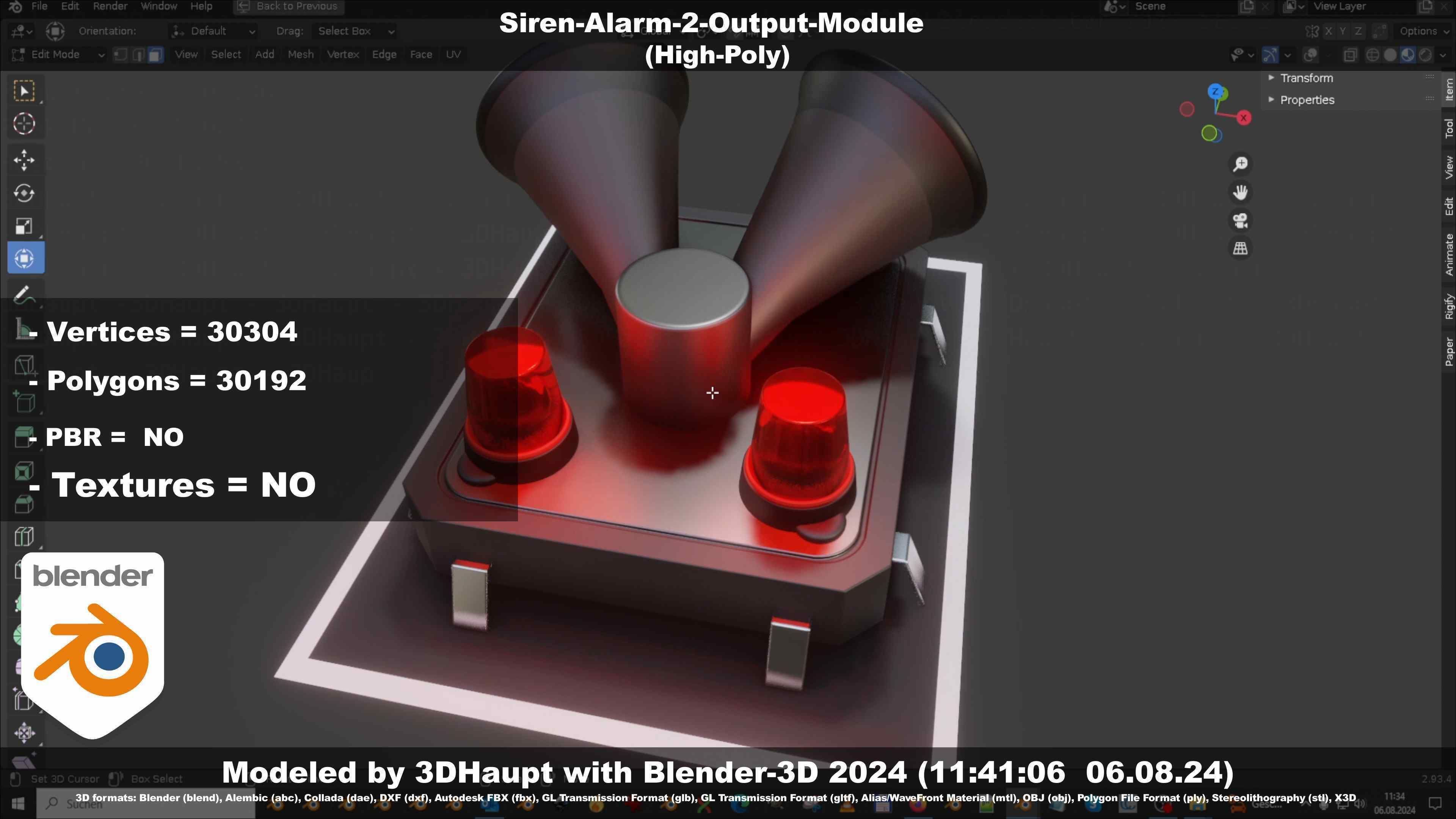This screenshot has height=819, width=1456.
Task: Open the Vertex menu
Action: click(342, 55)
